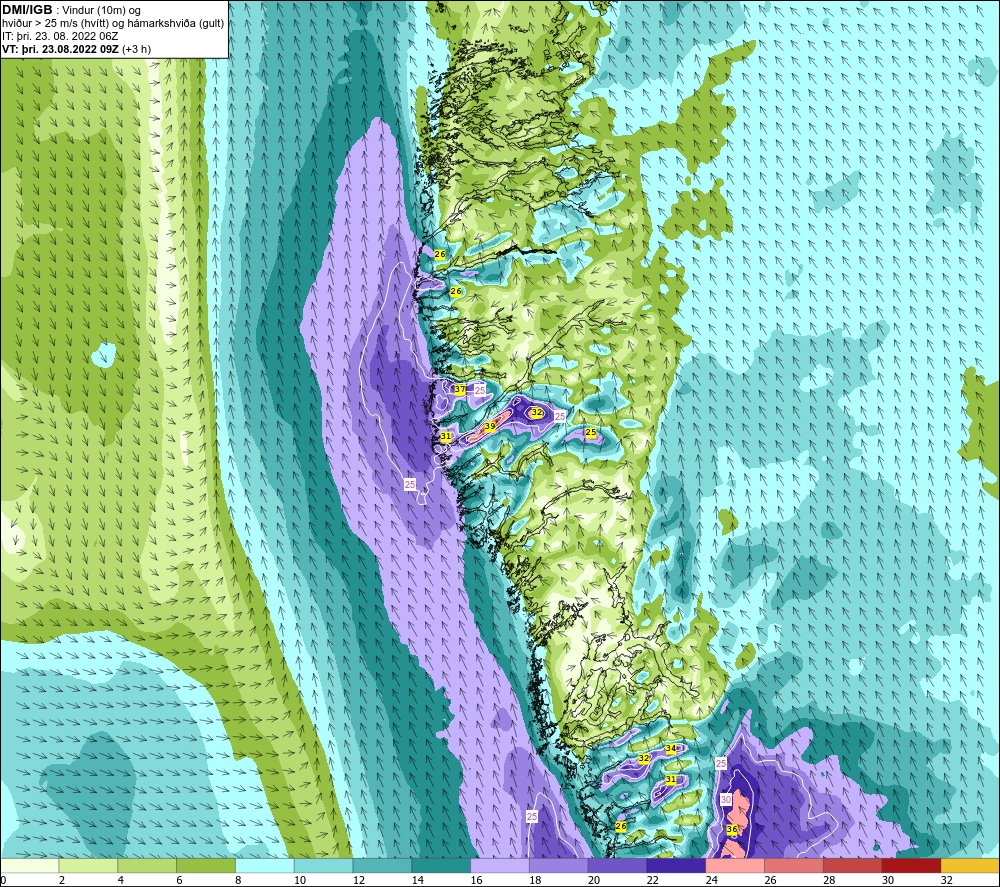Choose the indigo 22–24 legend swatch
The image size is (1000, 887).
(x=676, y=865)
